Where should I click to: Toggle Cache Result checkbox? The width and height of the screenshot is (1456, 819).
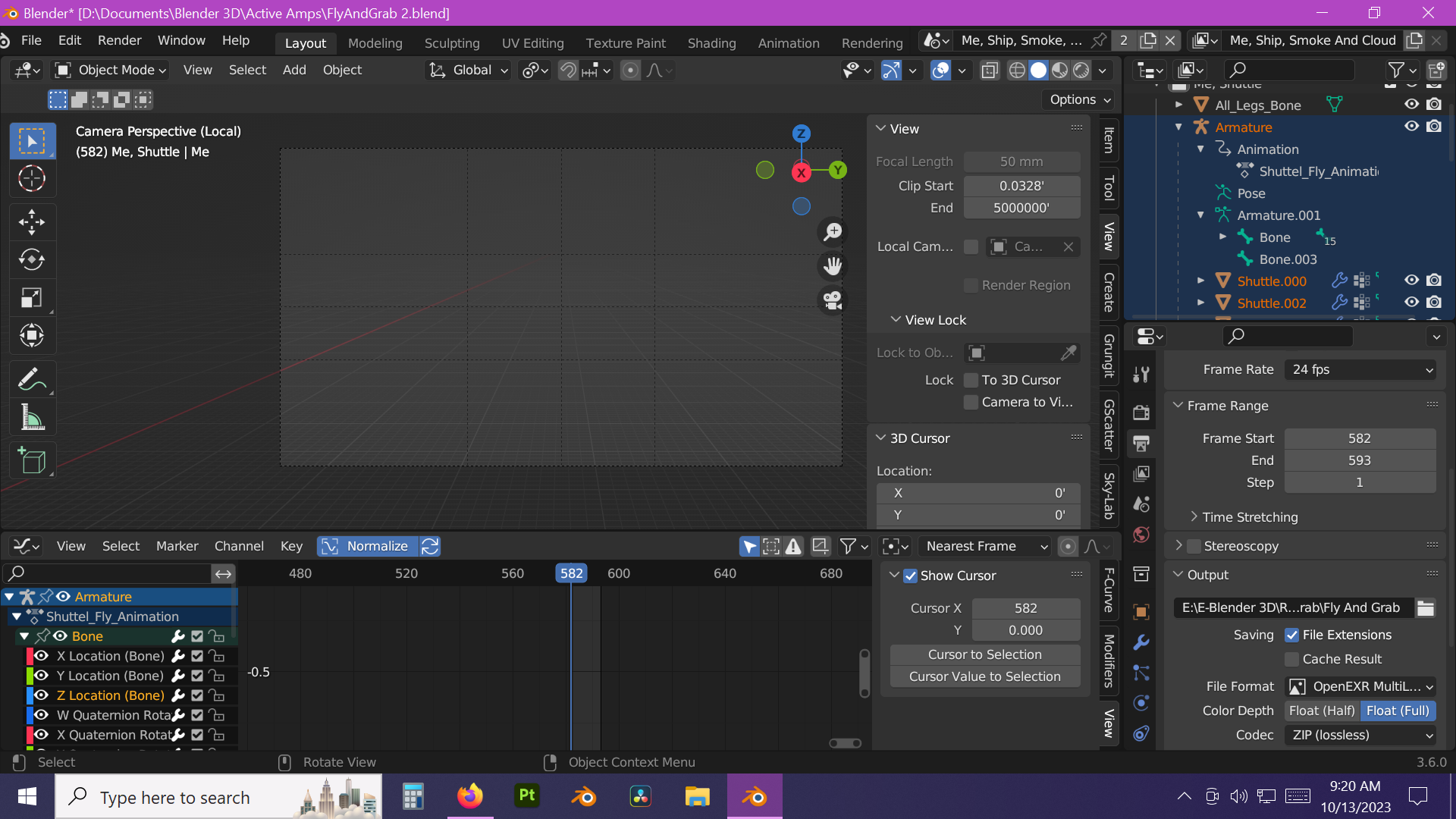1292,658
